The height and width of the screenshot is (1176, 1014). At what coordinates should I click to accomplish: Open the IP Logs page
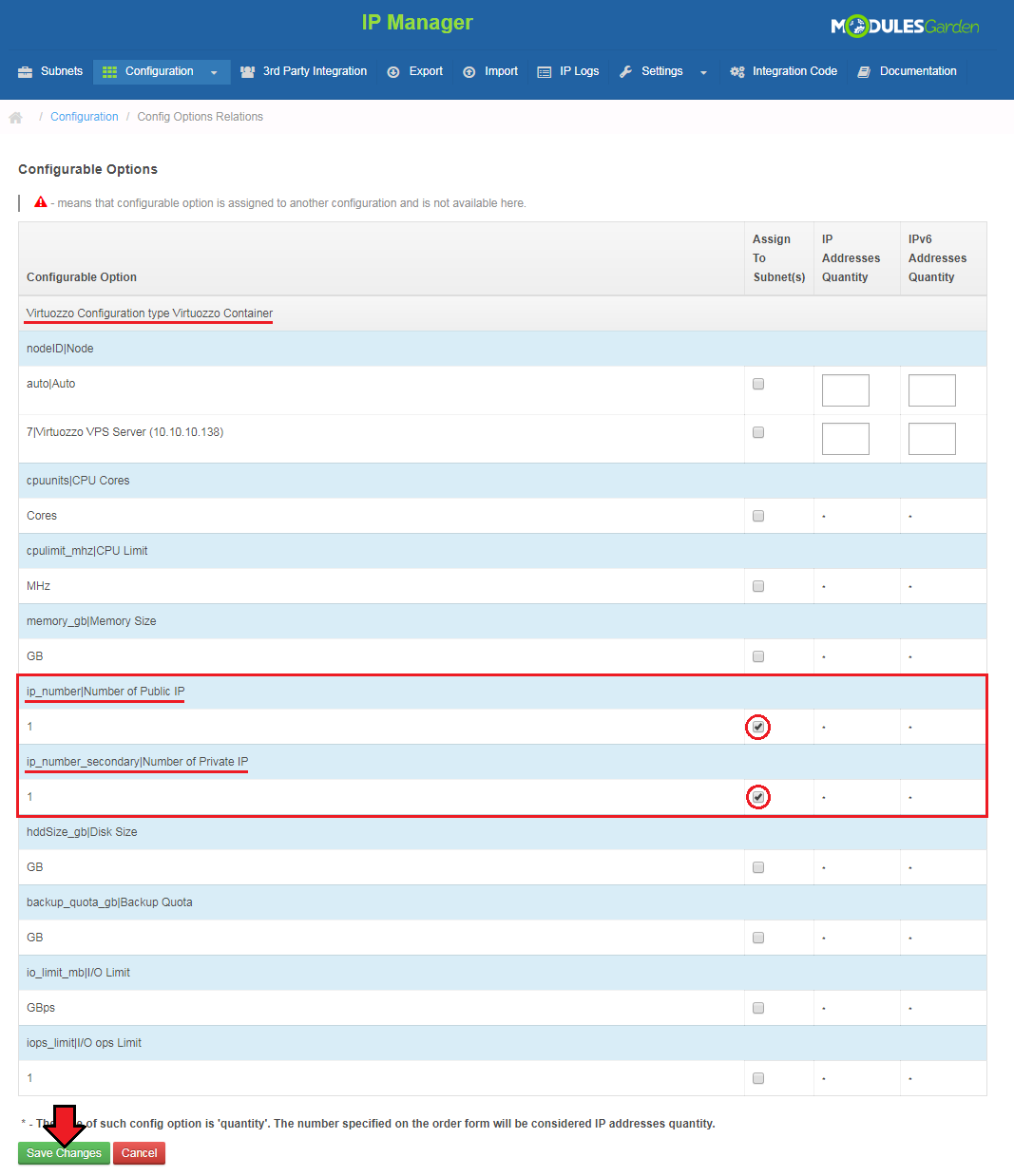pyautogui.click(x=568, y=71)
